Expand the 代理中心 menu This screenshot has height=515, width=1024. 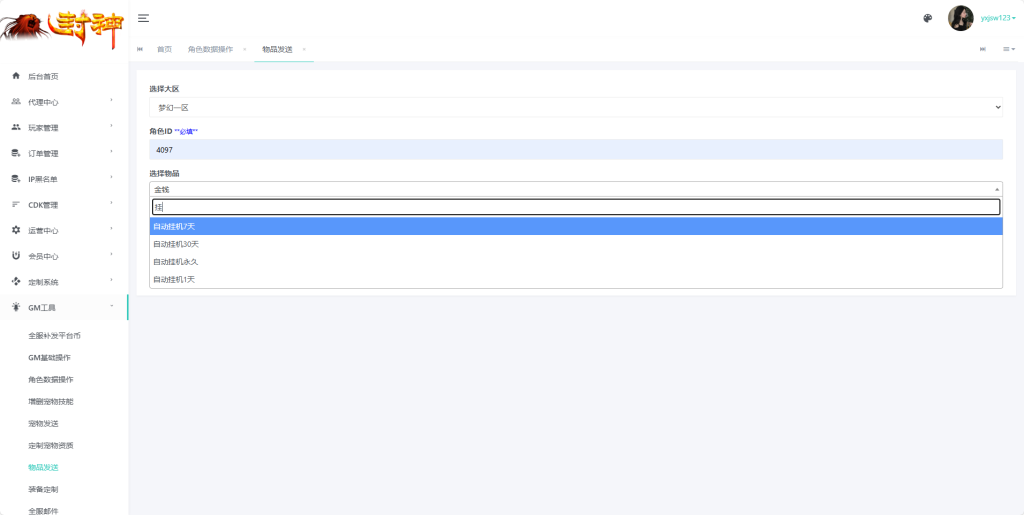64,102
